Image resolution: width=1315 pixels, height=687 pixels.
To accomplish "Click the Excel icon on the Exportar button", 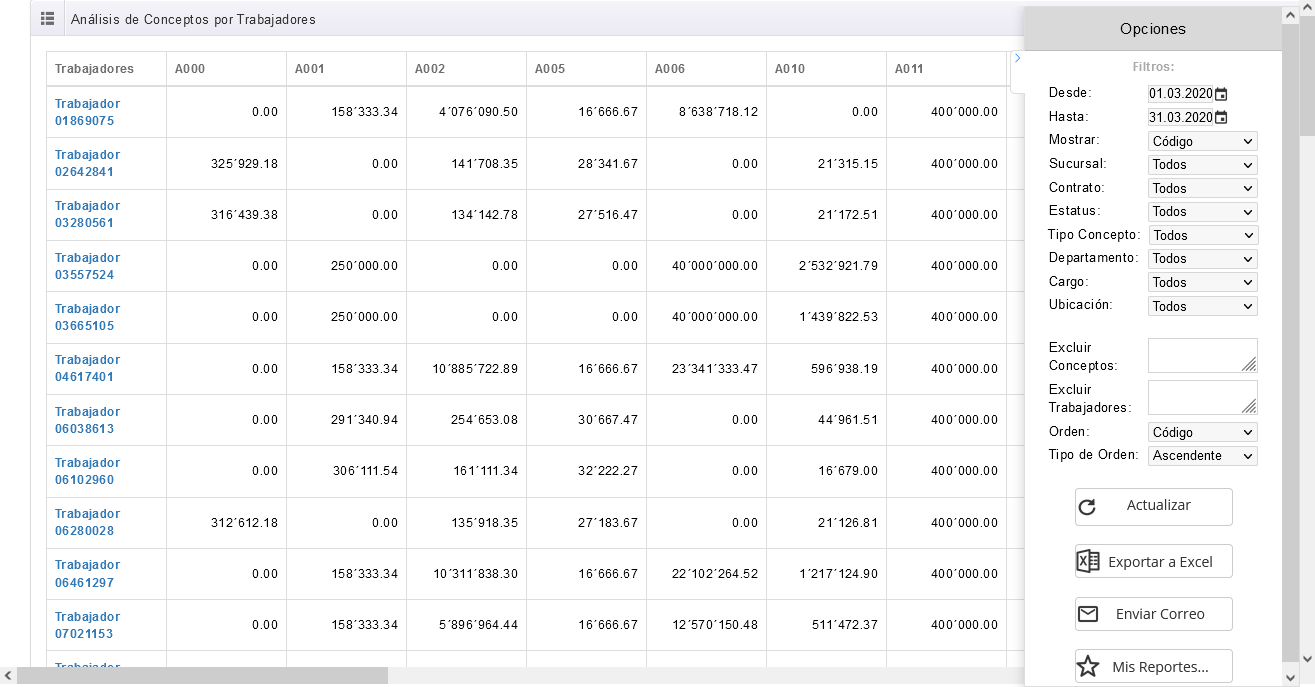I will point(1088,562).
